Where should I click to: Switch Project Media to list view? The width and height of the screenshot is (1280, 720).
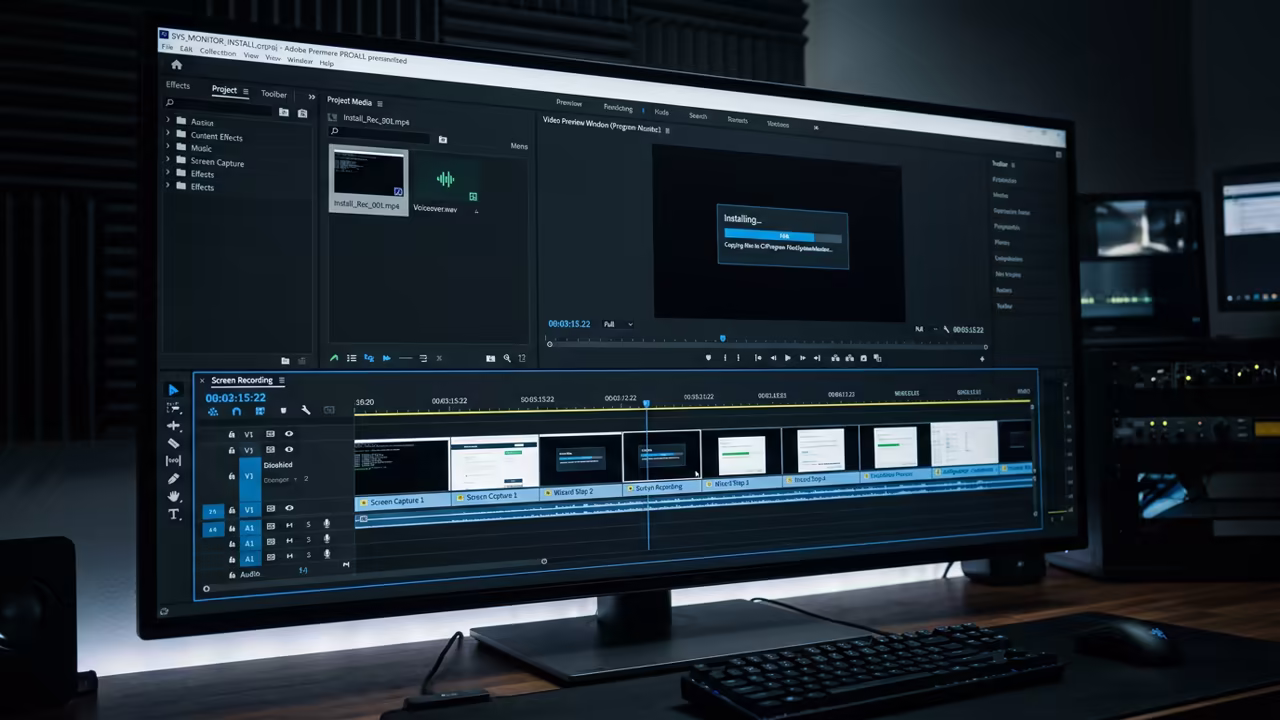[x=351, y=357]
